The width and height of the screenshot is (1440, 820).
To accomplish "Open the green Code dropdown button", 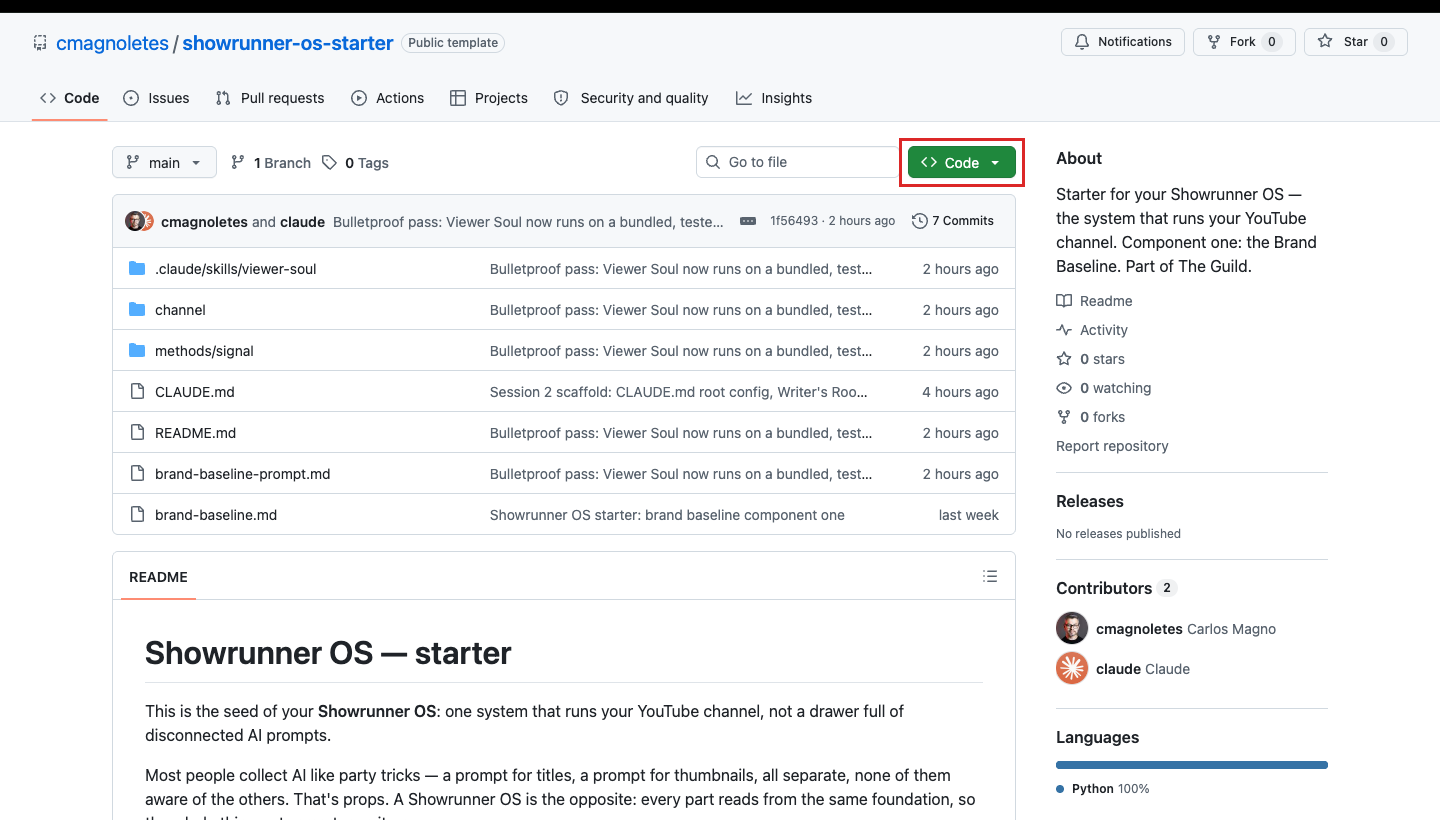I will (962, 162).
